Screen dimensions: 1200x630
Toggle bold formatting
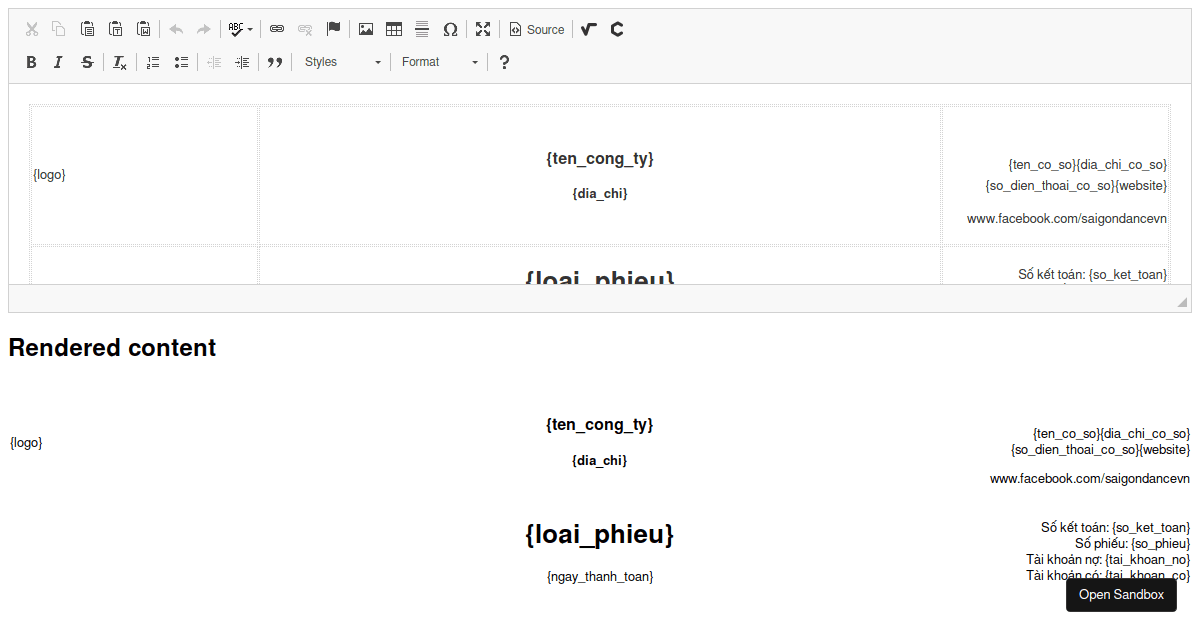pos(31,62)
